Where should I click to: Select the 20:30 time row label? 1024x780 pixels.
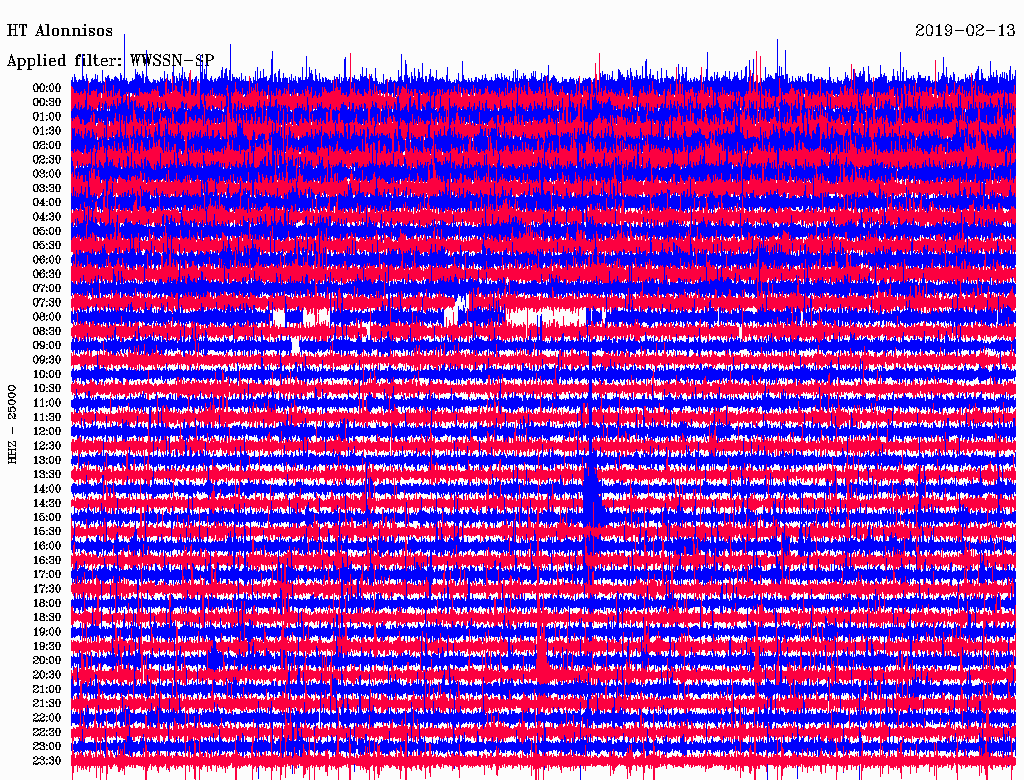[x=47, y=675]
